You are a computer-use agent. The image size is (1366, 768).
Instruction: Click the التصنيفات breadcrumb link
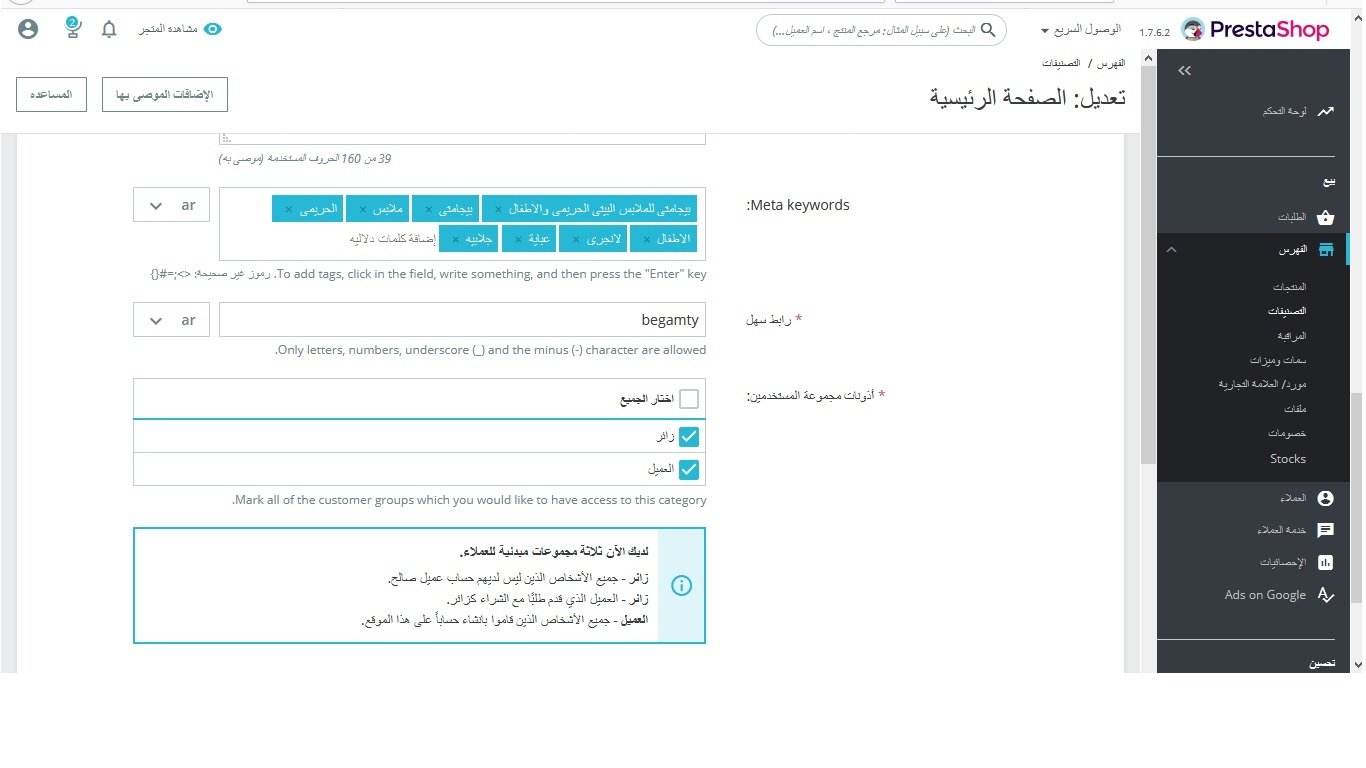point(1062,63)
